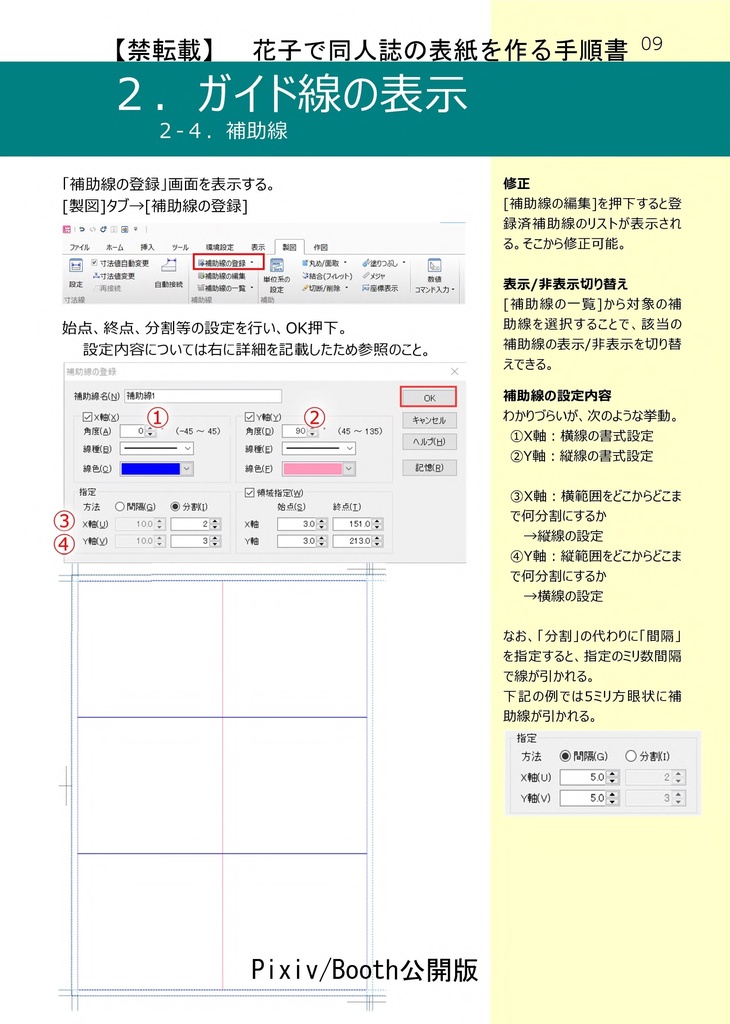Click the app logo icon at title bar left

click(67, 229)
